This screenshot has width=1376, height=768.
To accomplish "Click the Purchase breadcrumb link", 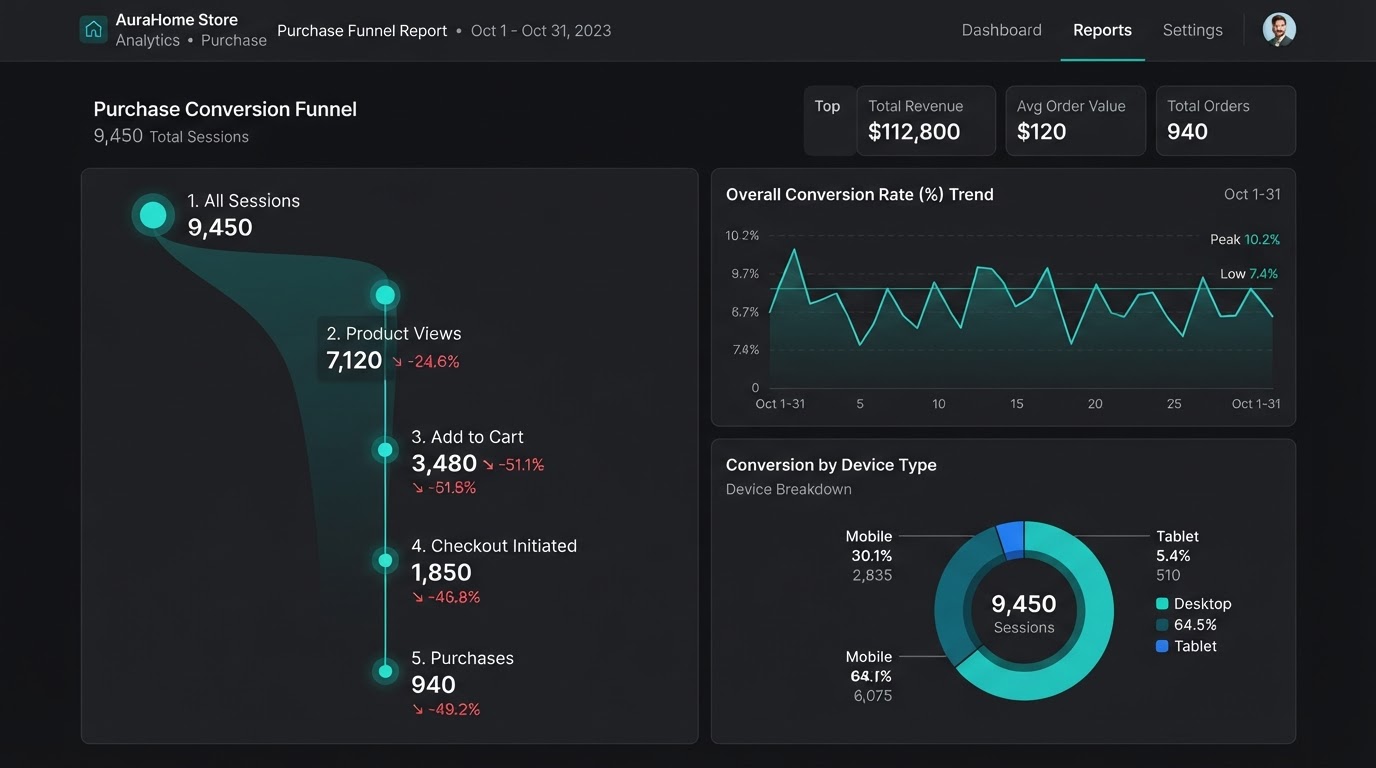I will point(234,40).
